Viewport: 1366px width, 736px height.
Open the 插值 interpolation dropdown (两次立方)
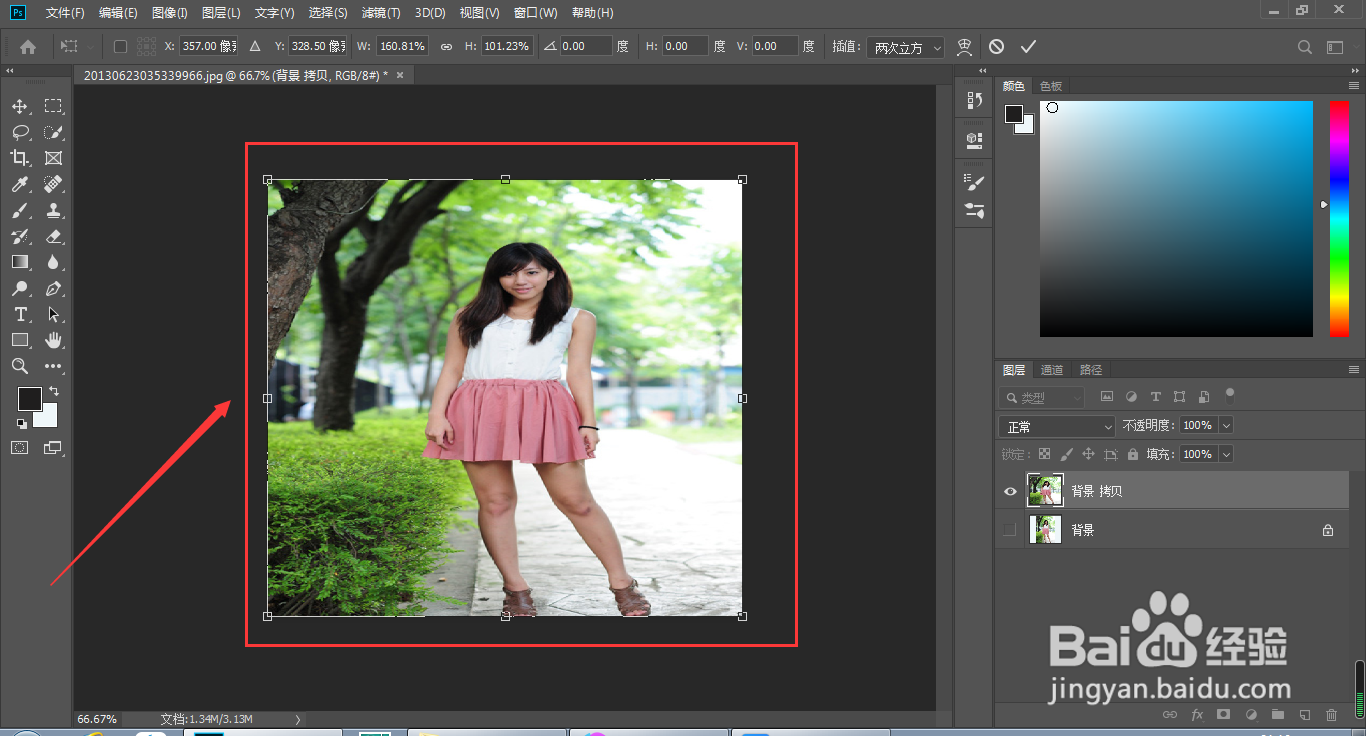(907, 48)
